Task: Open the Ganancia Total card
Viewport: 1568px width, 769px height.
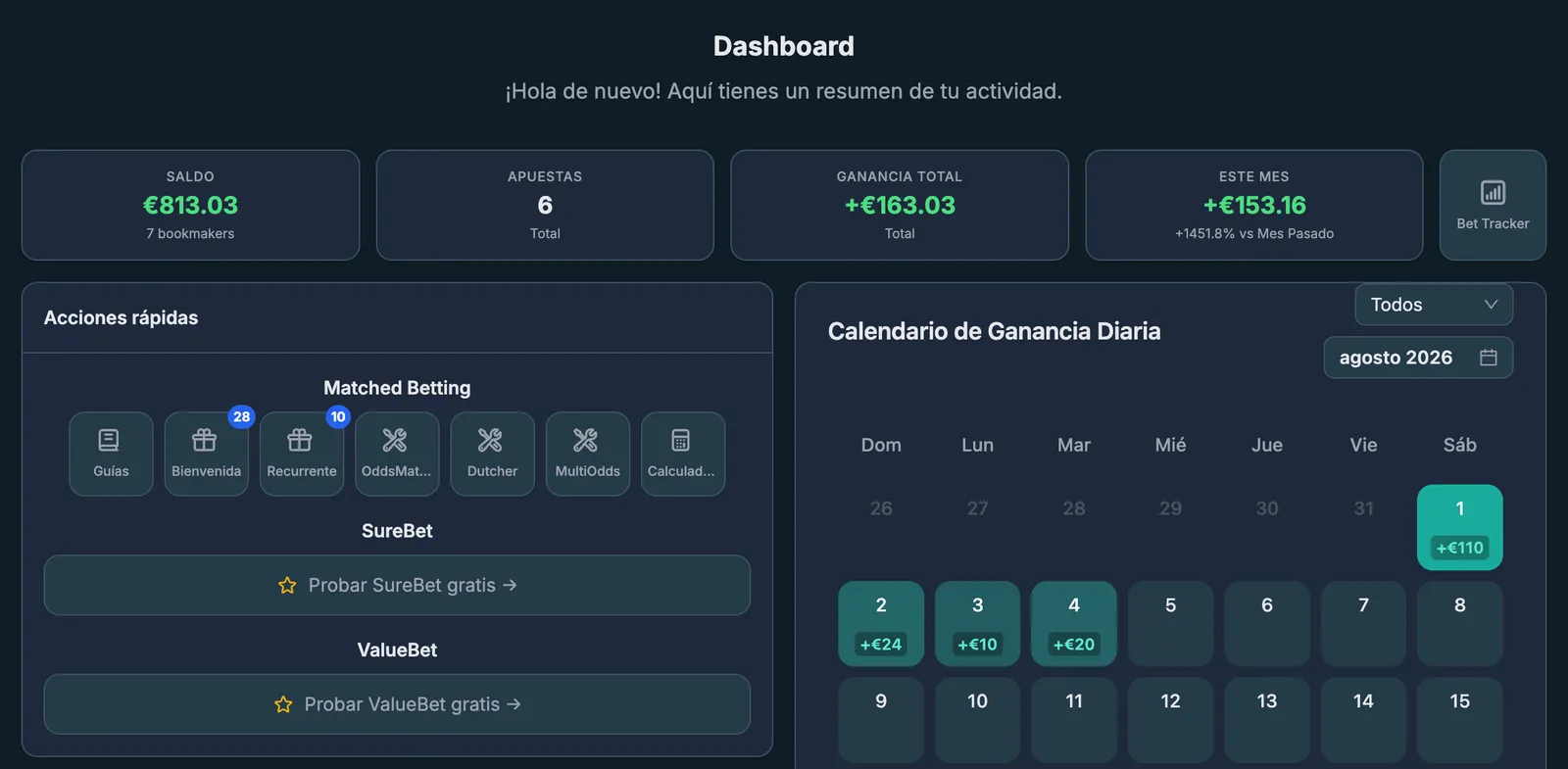Action: [900, 205]
